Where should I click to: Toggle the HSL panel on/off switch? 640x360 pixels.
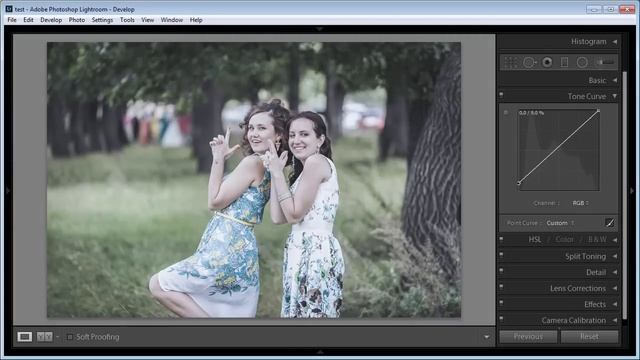502,239
